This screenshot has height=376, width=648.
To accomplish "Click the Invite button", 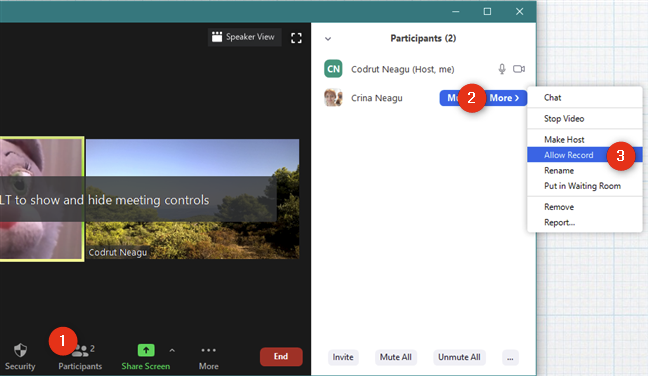I will pos(343,357).
